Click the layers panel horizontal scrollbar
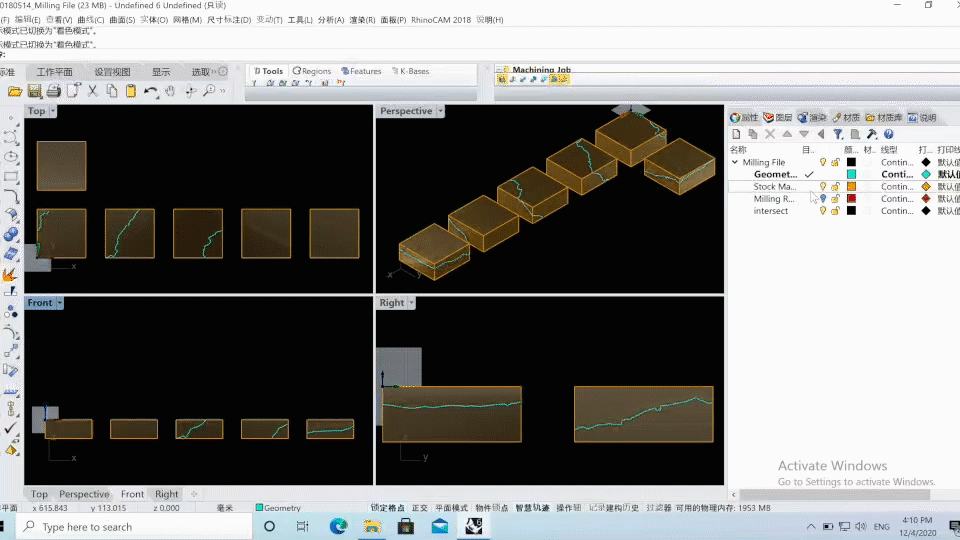960x540 pixels. point(834,494)
